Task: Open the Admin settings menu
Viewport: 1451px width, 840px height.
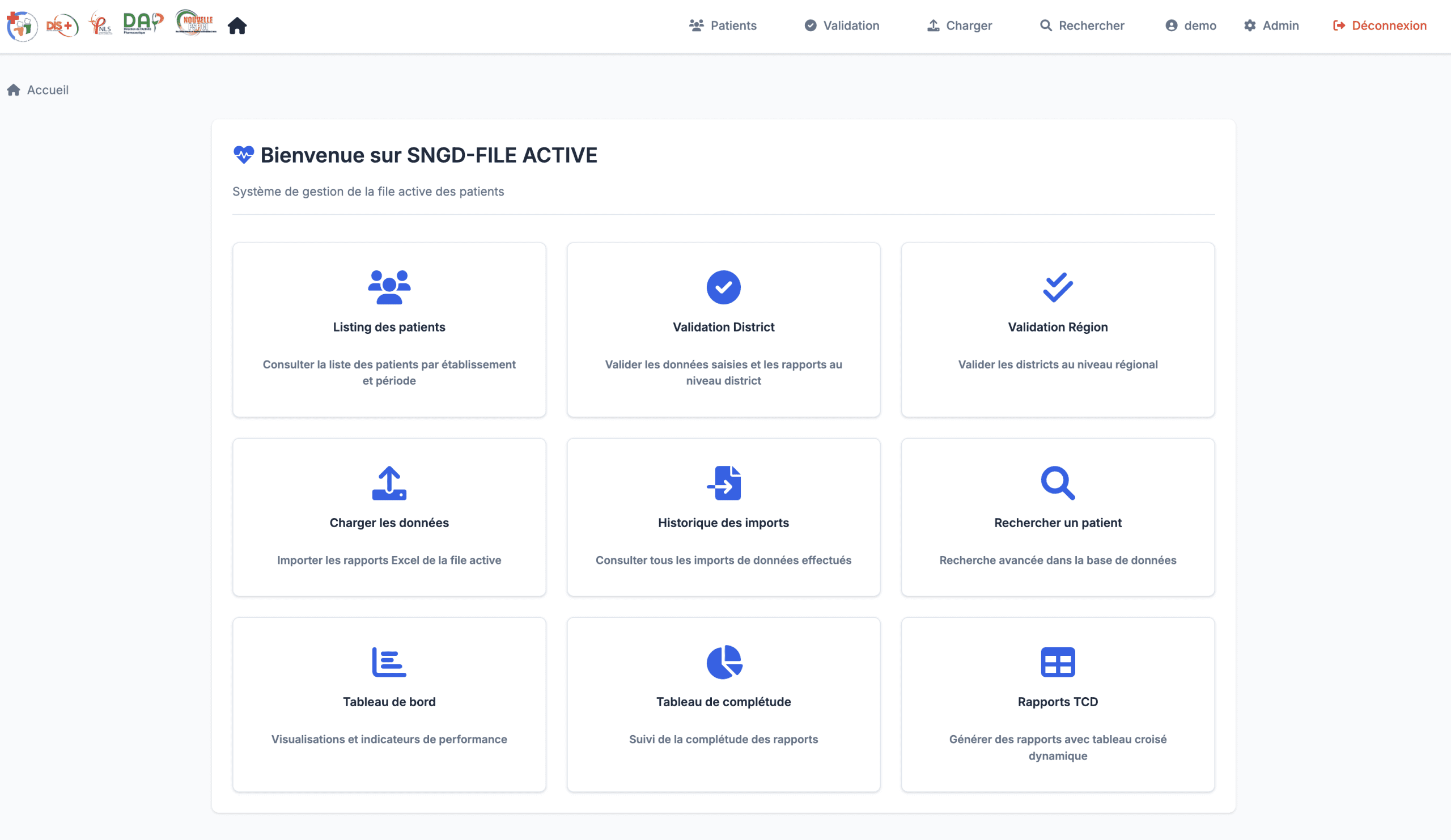Action: coord(1271,26)
